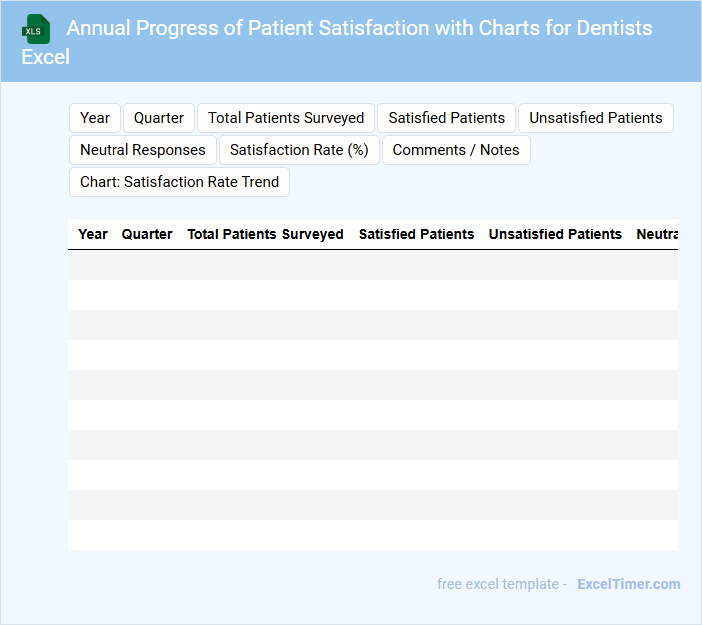
Task: Click the Unsatisfied Patients tag
Action: 595,118
